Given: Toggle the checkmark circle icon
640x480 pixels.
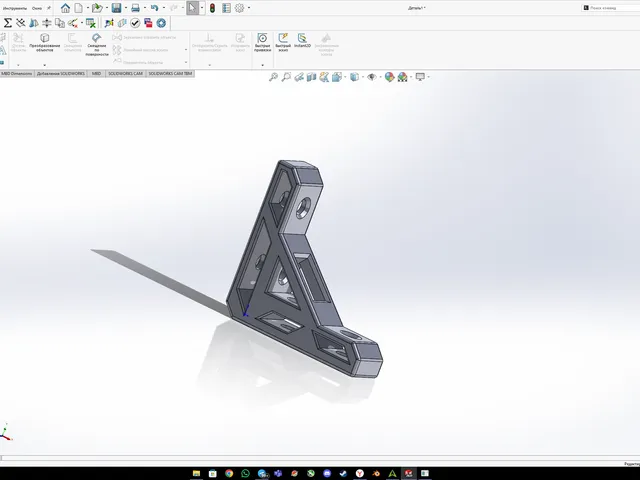Looking at the screenshot, I should click(x=135, y=23).
